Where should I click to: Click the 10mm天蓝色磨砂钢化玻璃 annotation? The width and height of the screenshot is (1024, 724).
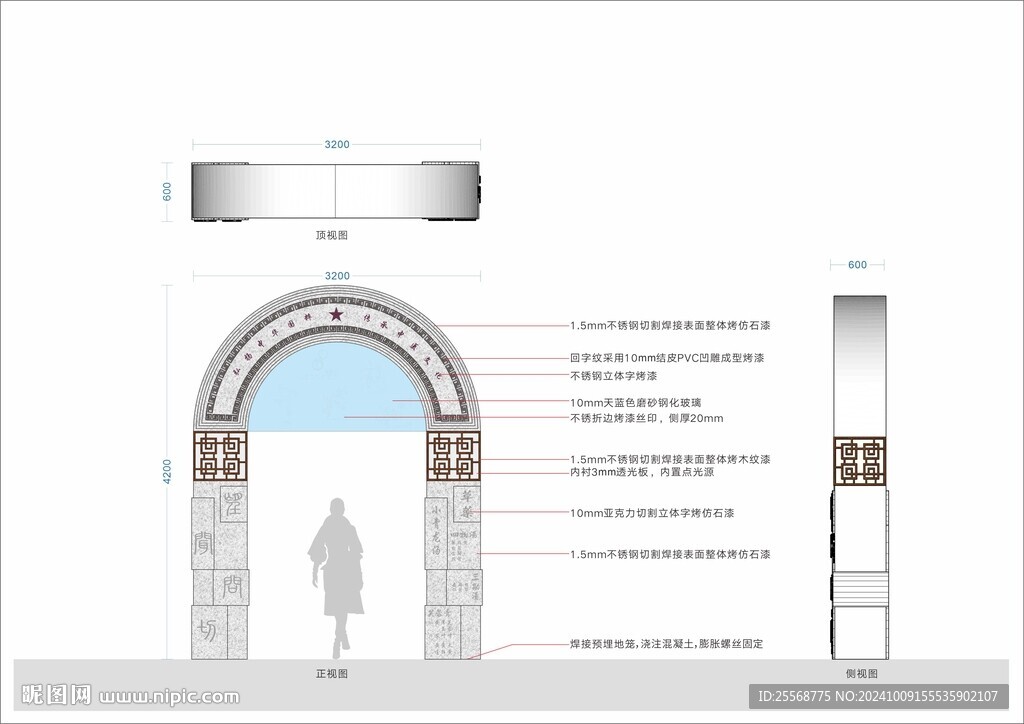pyautogui.click(x=635, y=403)
